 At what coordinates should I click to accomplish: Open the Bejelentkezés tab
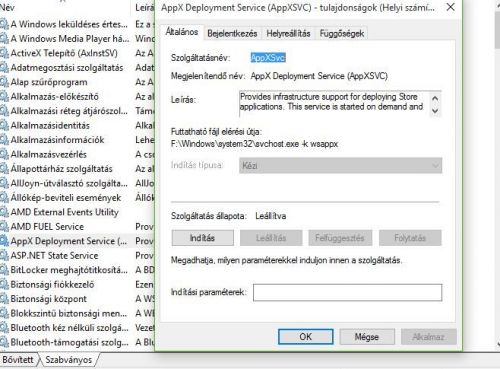(232, 33)
